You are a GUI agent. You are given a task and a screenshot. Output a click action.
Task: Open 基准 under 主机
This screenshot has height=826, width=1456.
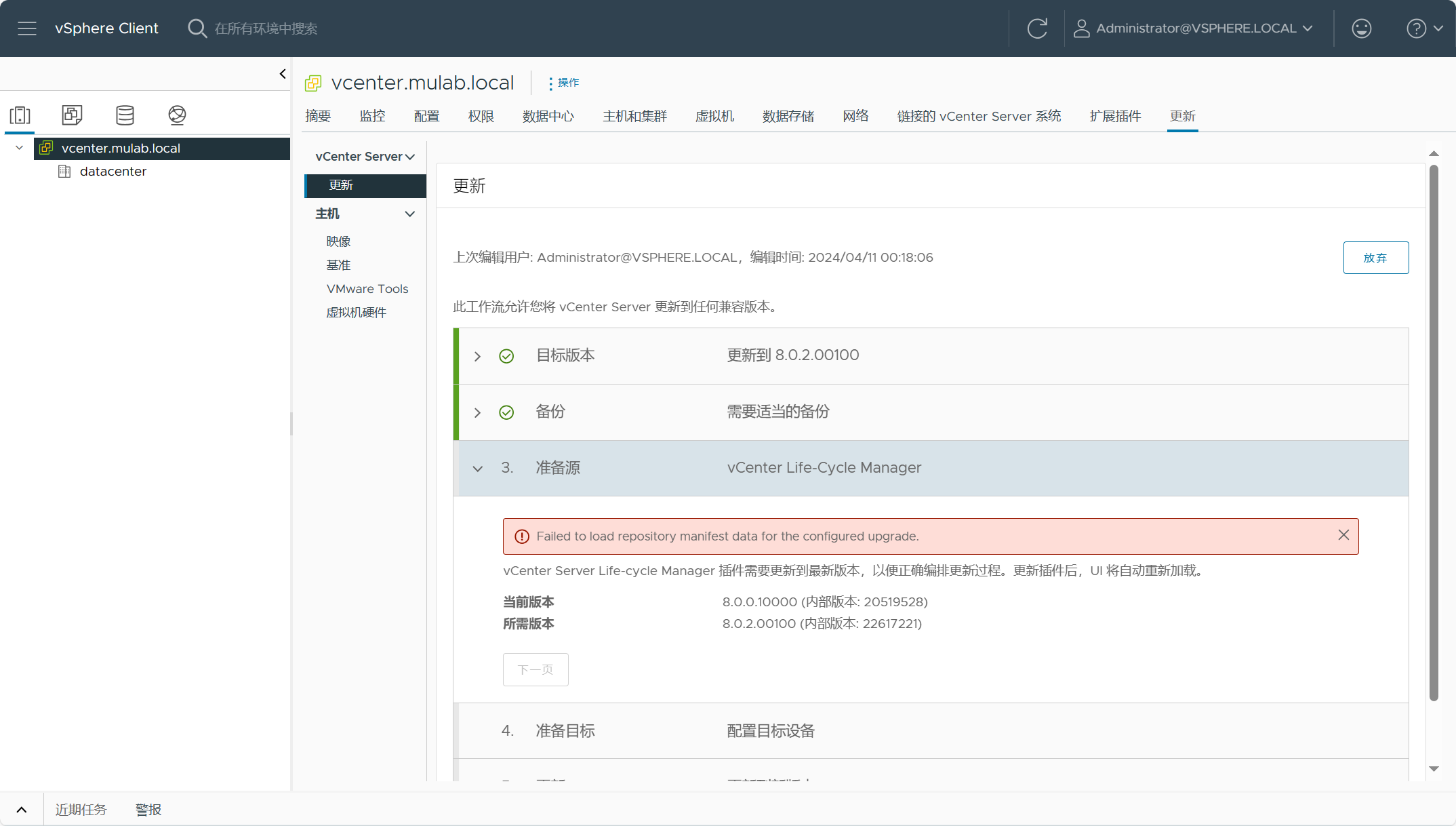pyautogui.click(x=338, y=265)
